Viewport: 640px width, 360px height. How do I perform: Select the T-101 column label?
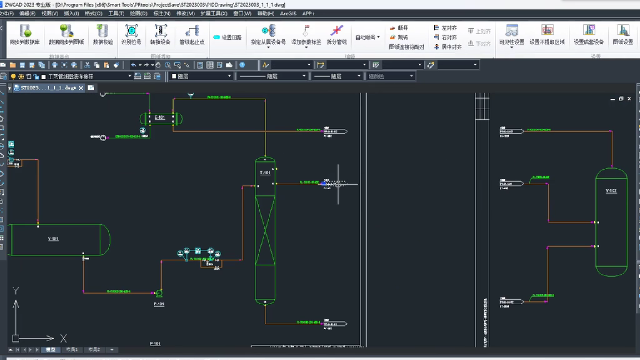pos(265,173)
